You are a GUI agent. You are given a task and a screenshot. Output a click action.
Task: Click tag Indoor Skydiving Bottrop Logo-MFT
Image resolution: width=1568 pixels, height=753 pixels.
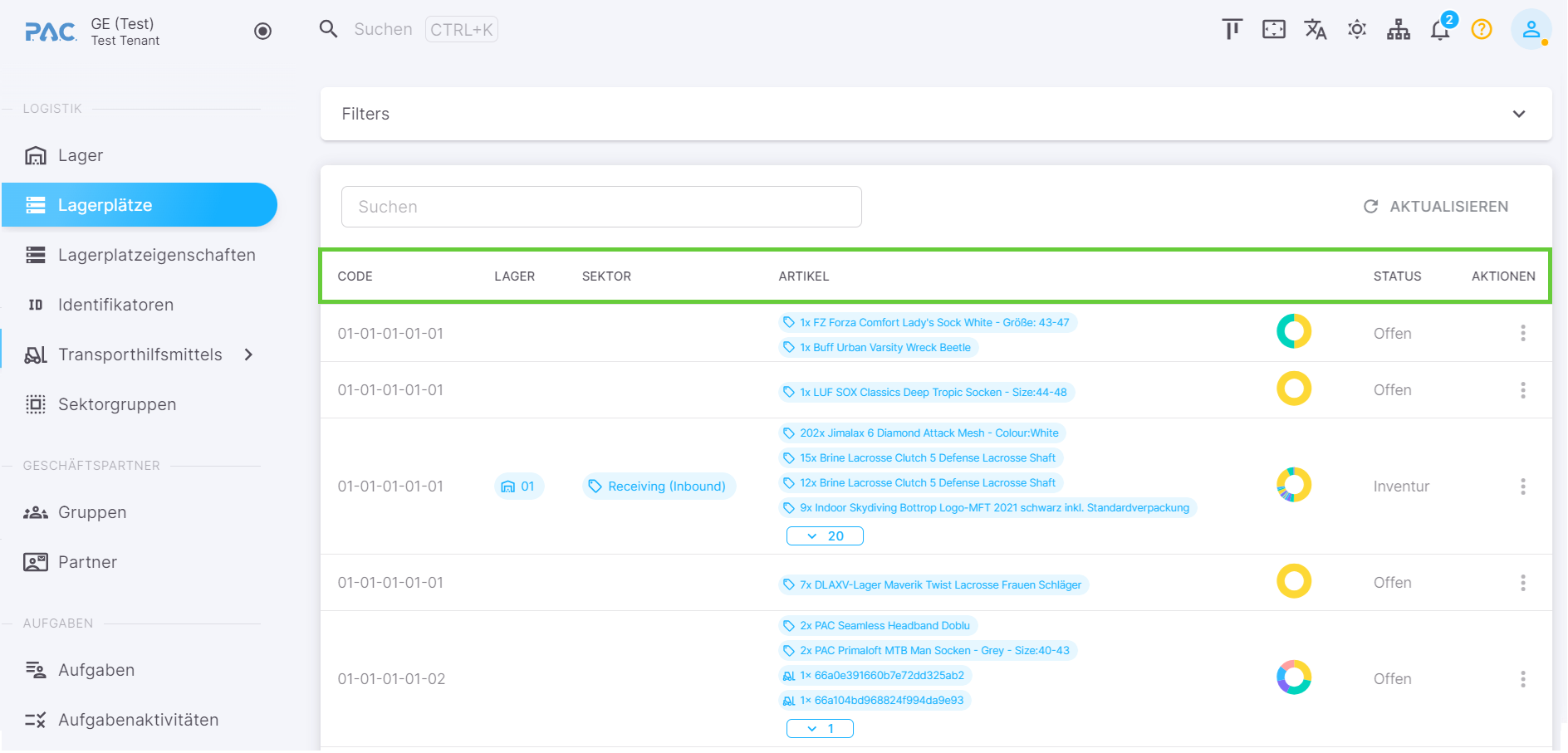click(987, 507)
